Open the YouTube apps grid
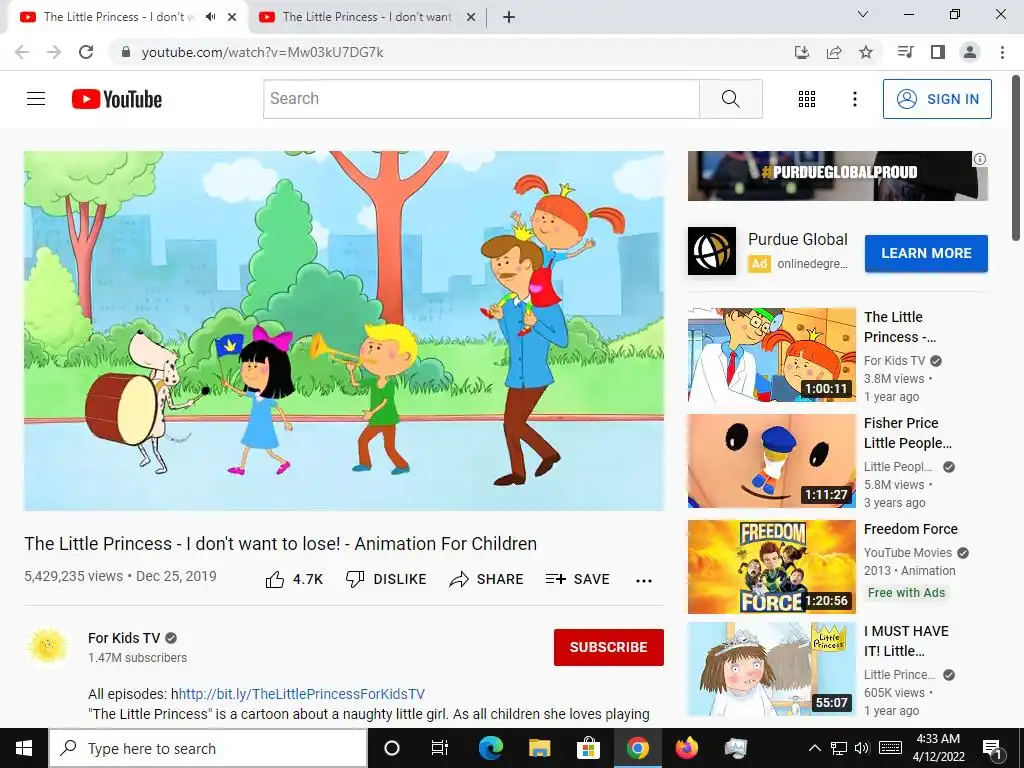The width and height of the screenshot is (1024, 768). click(807, 99)
